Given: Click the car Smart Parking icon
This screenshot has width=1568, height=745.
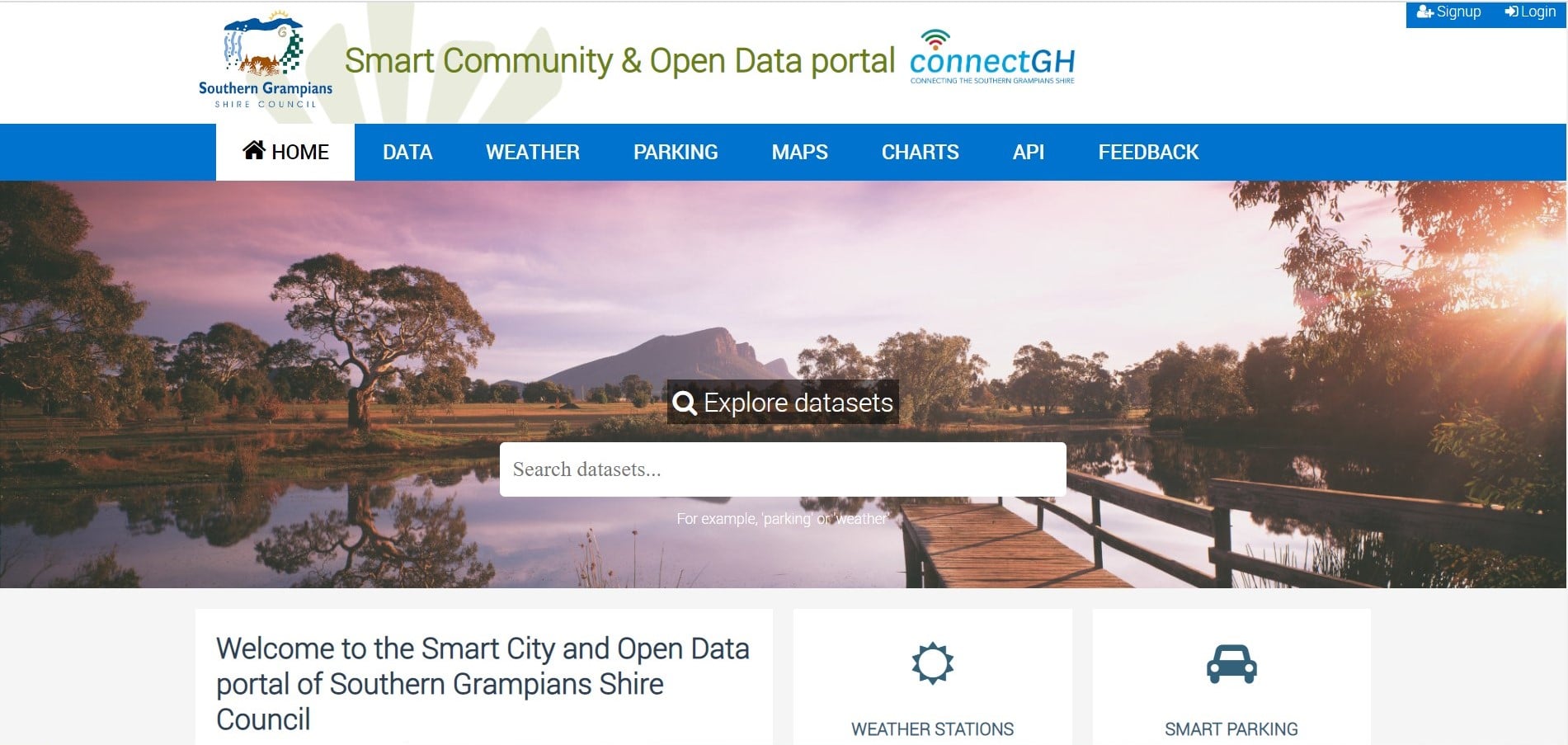Looking at the screenshot, I should [1231, 663].
